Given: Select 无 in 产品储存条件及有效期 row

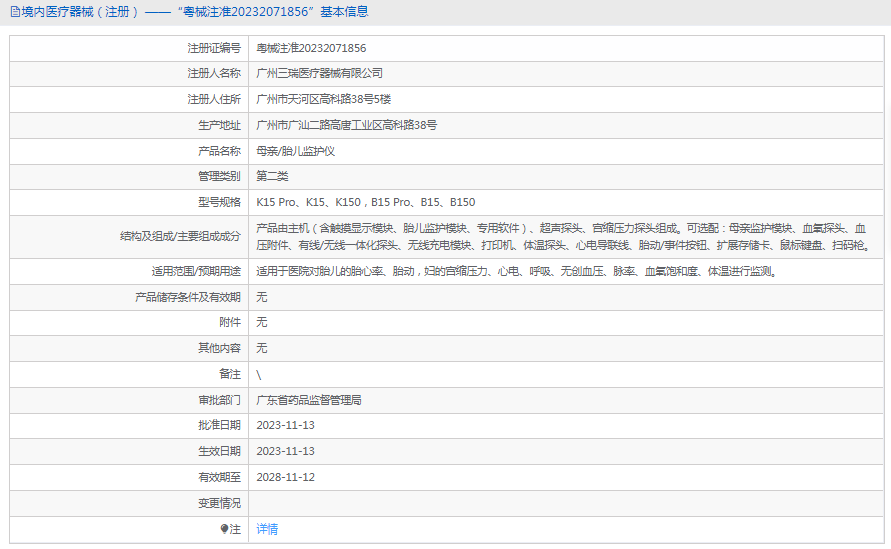Looking at the screenshot, I should point(261,297).
